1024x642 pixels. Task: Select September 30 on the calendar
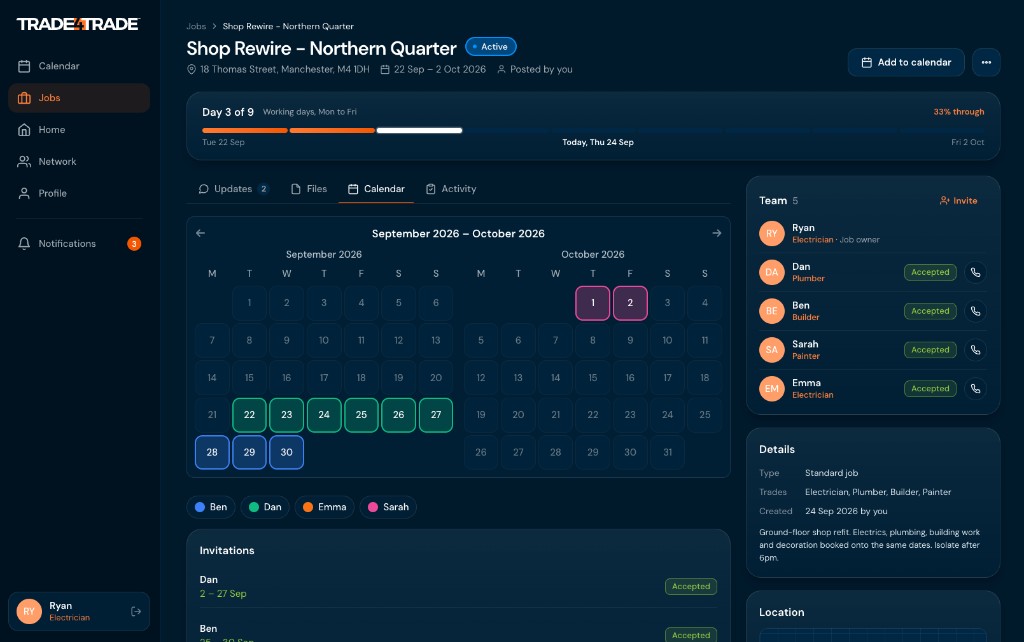tap(287, 452)
